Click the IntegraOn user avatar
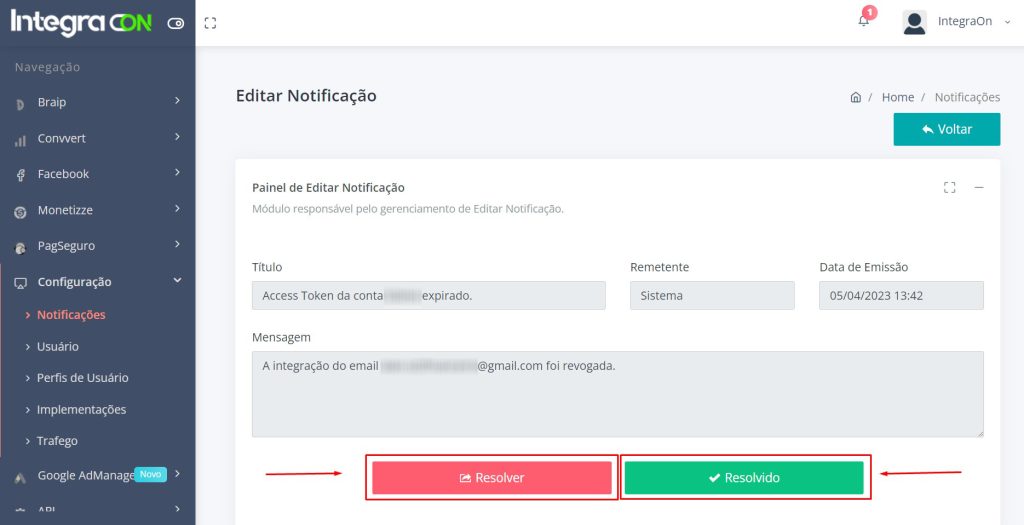This screenshot has height=525, width=1024. tap(914, 22)
